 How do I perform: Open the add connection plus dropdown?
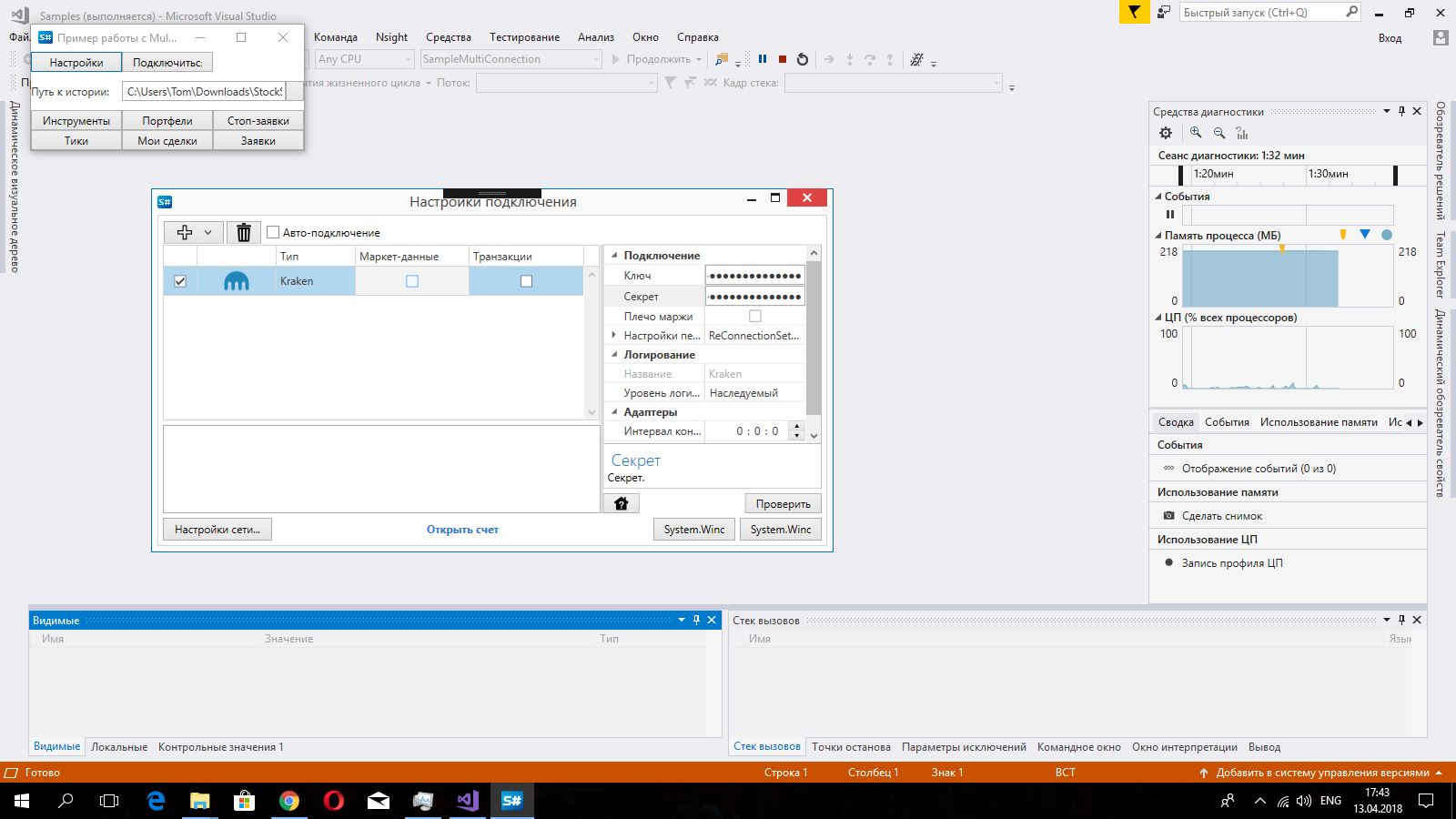click(x=194, y=233)
